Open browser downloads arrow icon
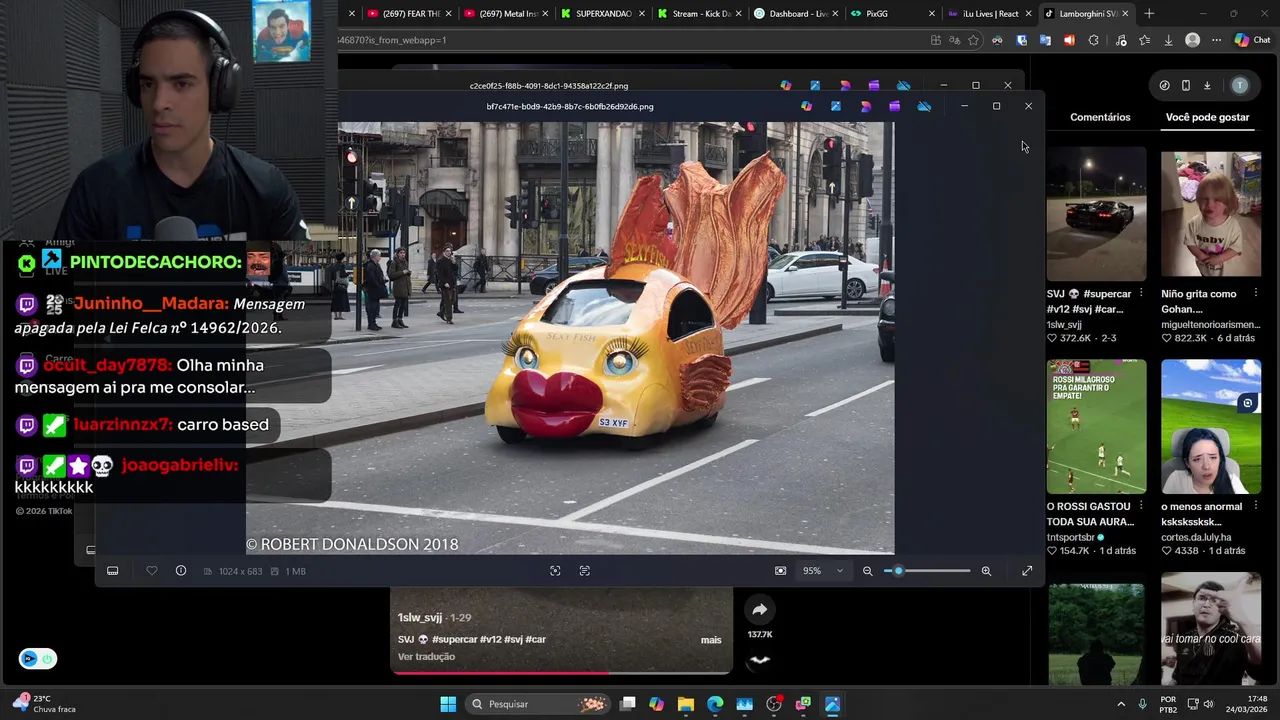 tap(1168, 40)
